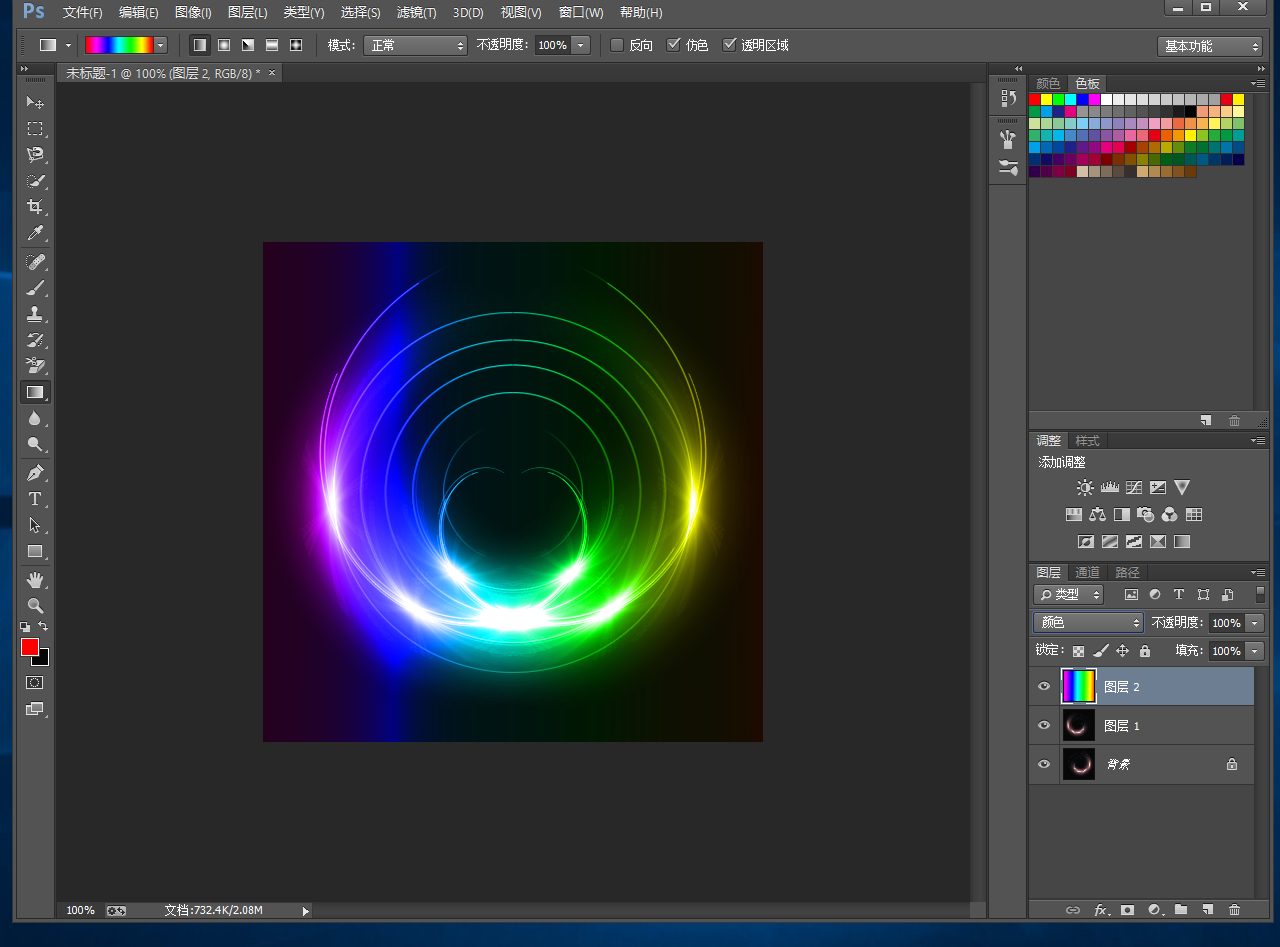Screen dimensions: 1280x947
Task: Switch to the 路径 tab
Action: 1127,572
